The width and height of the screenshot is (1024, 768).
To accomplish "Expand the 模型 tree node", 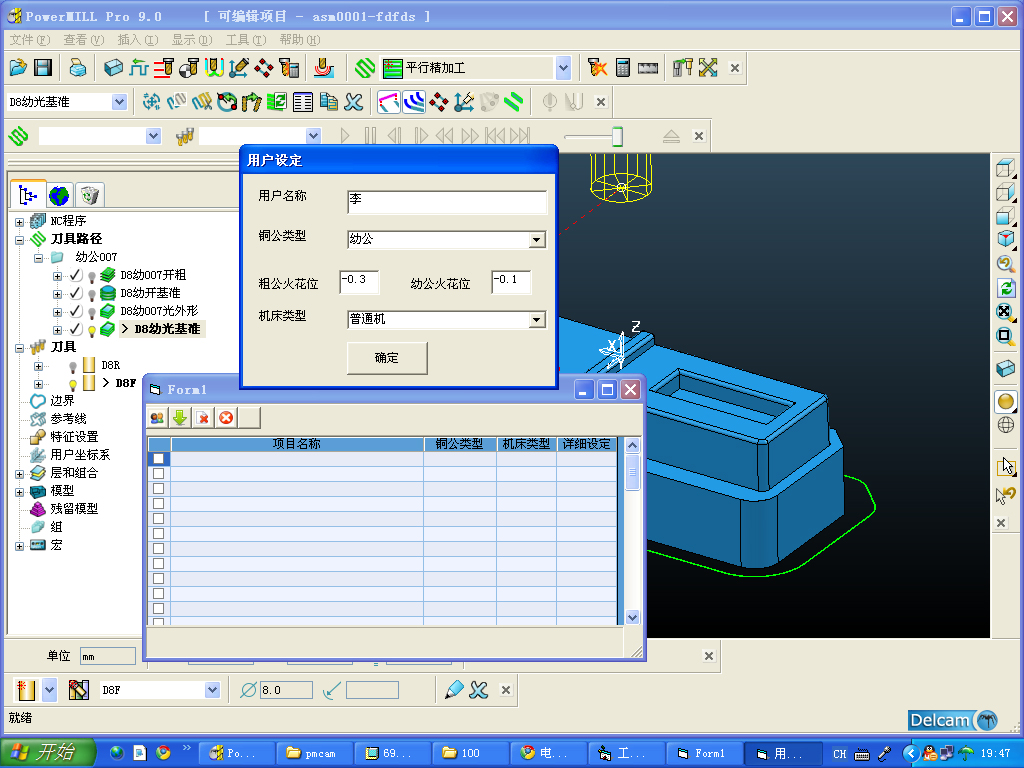I will [x=20, y=492].
